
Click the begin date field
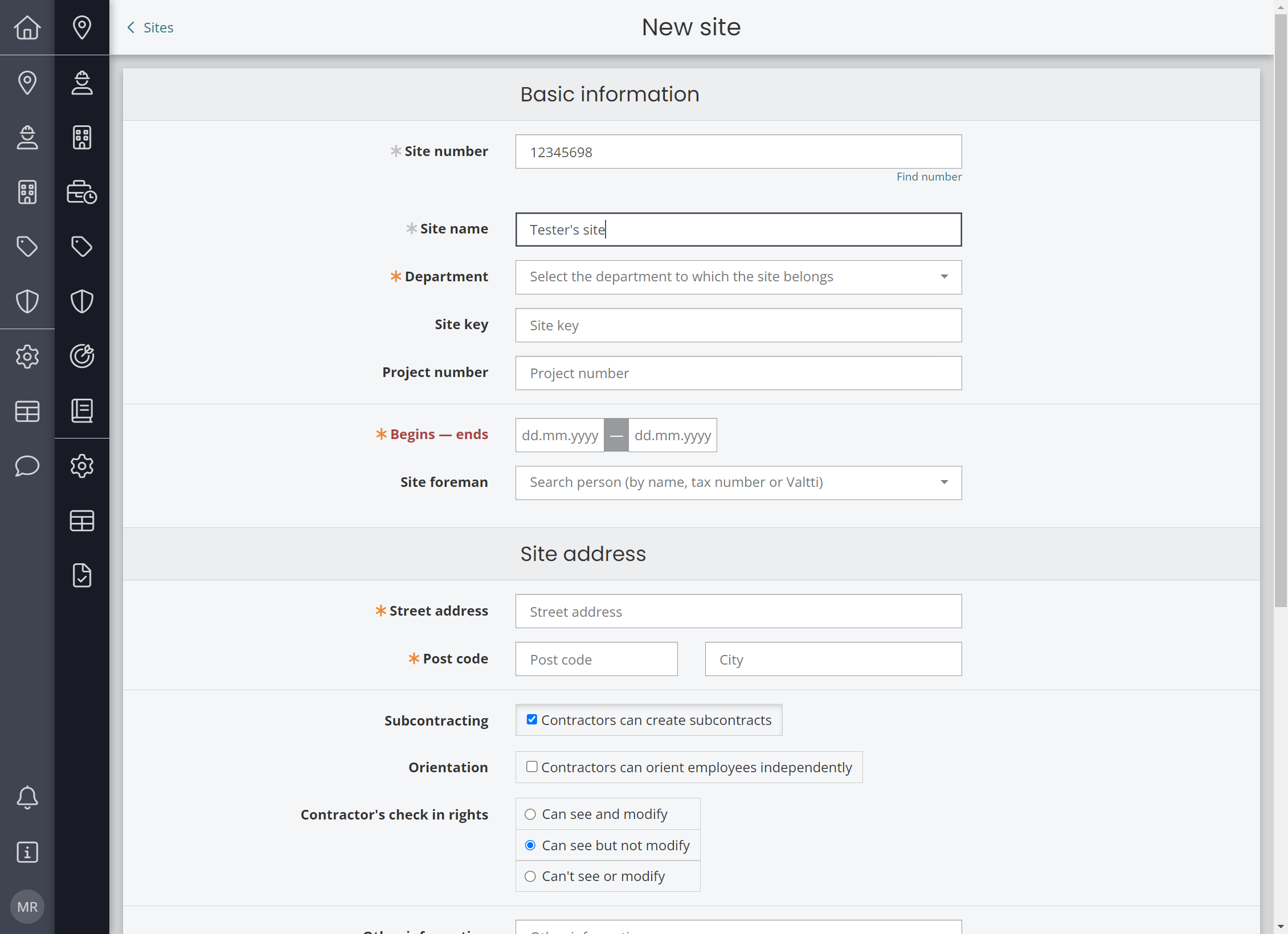(559, 435)
